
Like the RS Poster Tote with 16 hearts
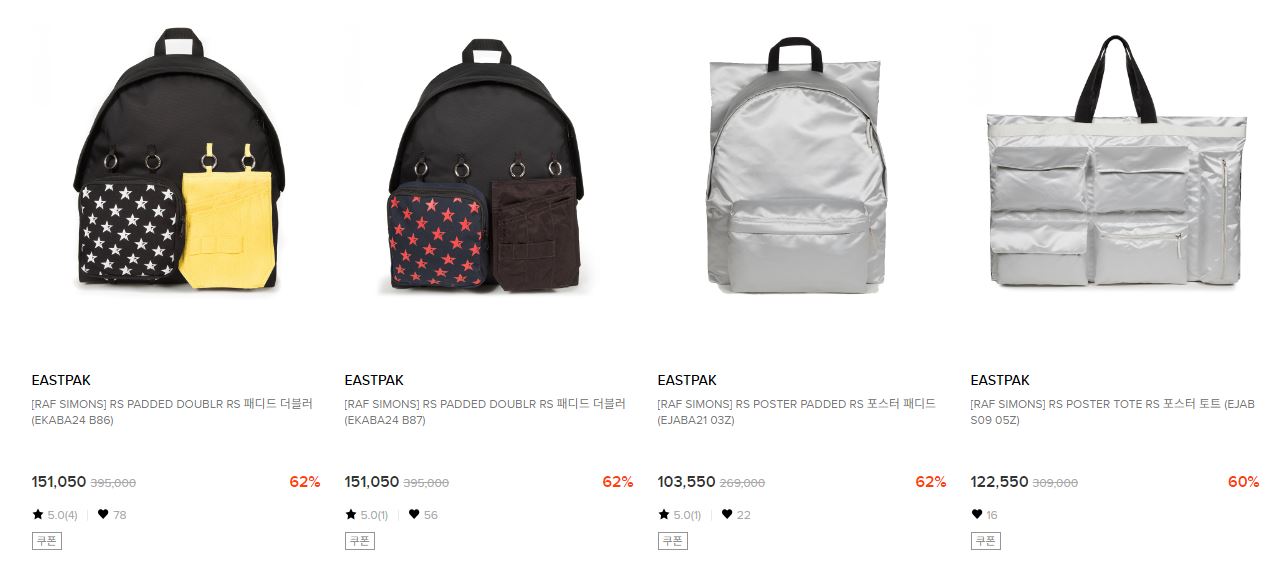(977, 515)
